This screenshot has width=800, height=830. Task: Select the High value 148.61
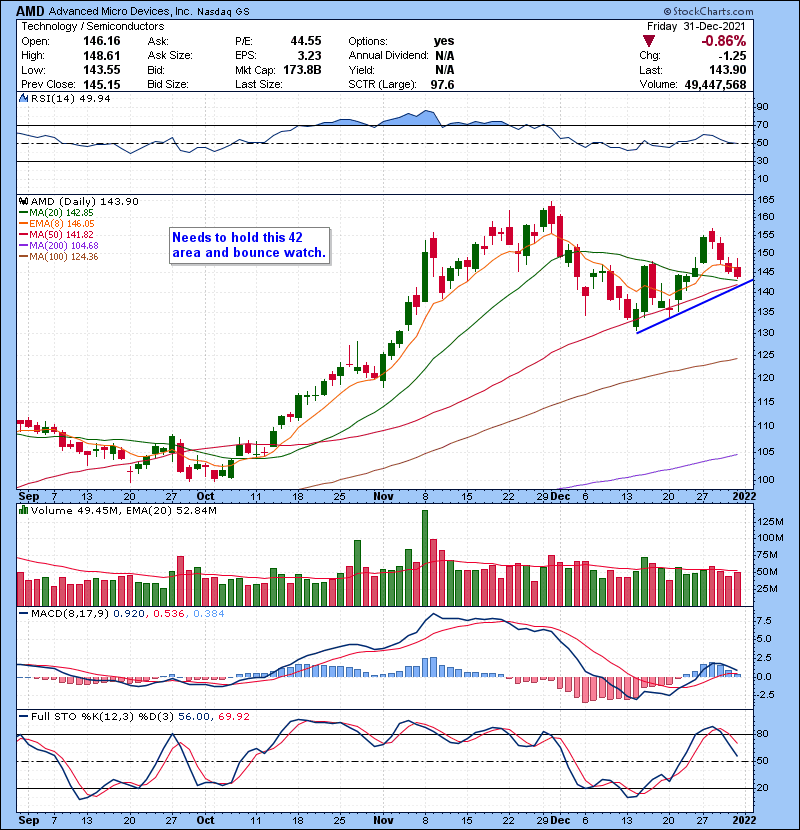102,56
